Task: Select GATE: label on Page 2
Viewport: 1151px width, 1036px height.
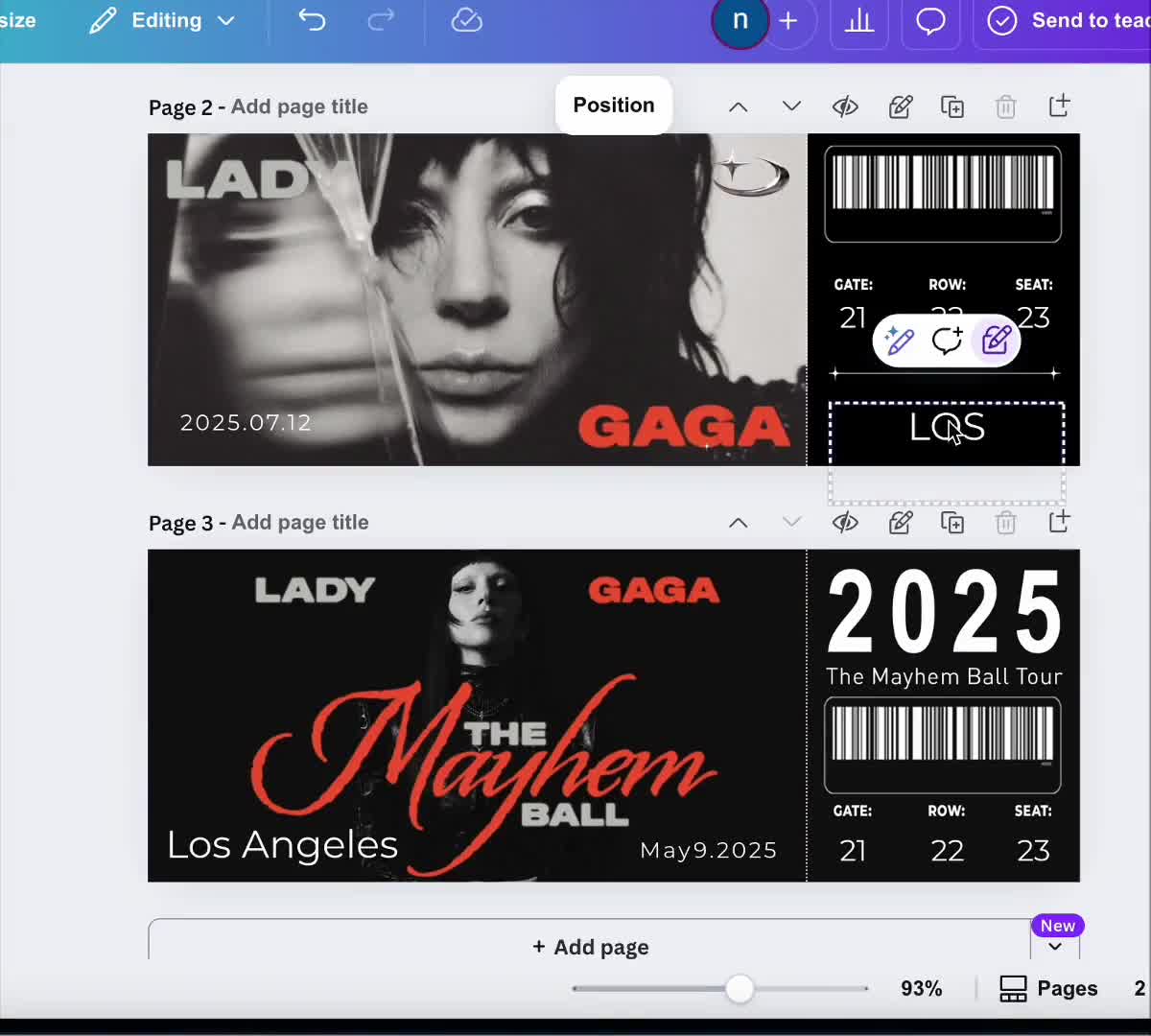Action: [x=854, y=285]
